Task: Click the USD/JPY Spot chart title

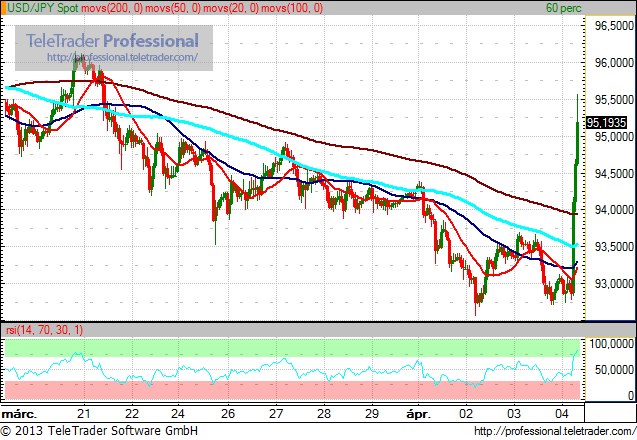Action: pyautogui.click(x=43, y=8)
